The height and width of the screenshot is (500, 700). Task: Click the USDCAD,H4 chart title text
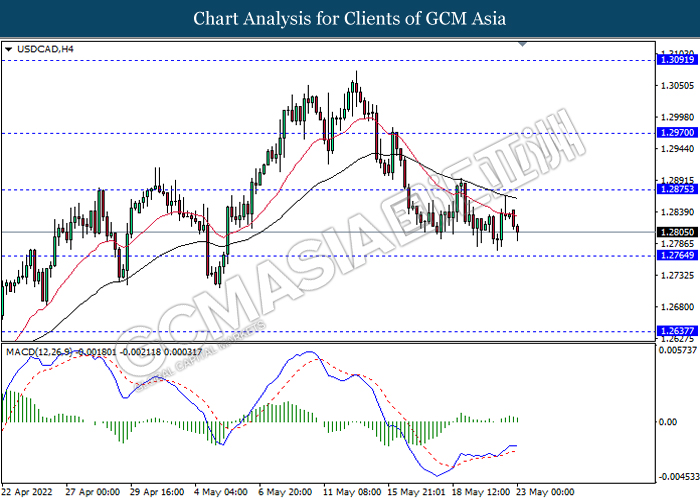click(x=45, y=49)
